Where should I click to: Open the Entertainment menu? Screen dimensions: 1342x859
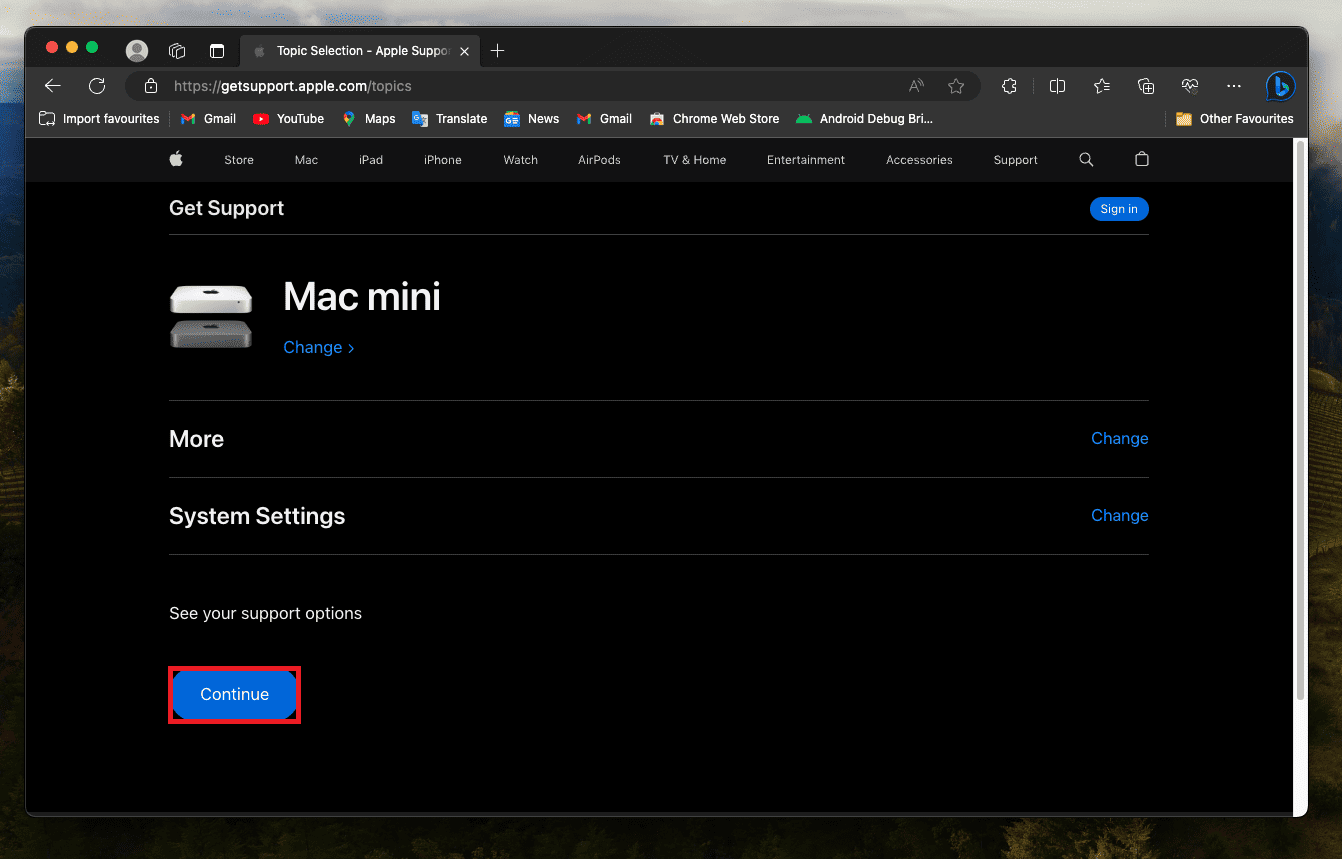(x=806, y=160)
